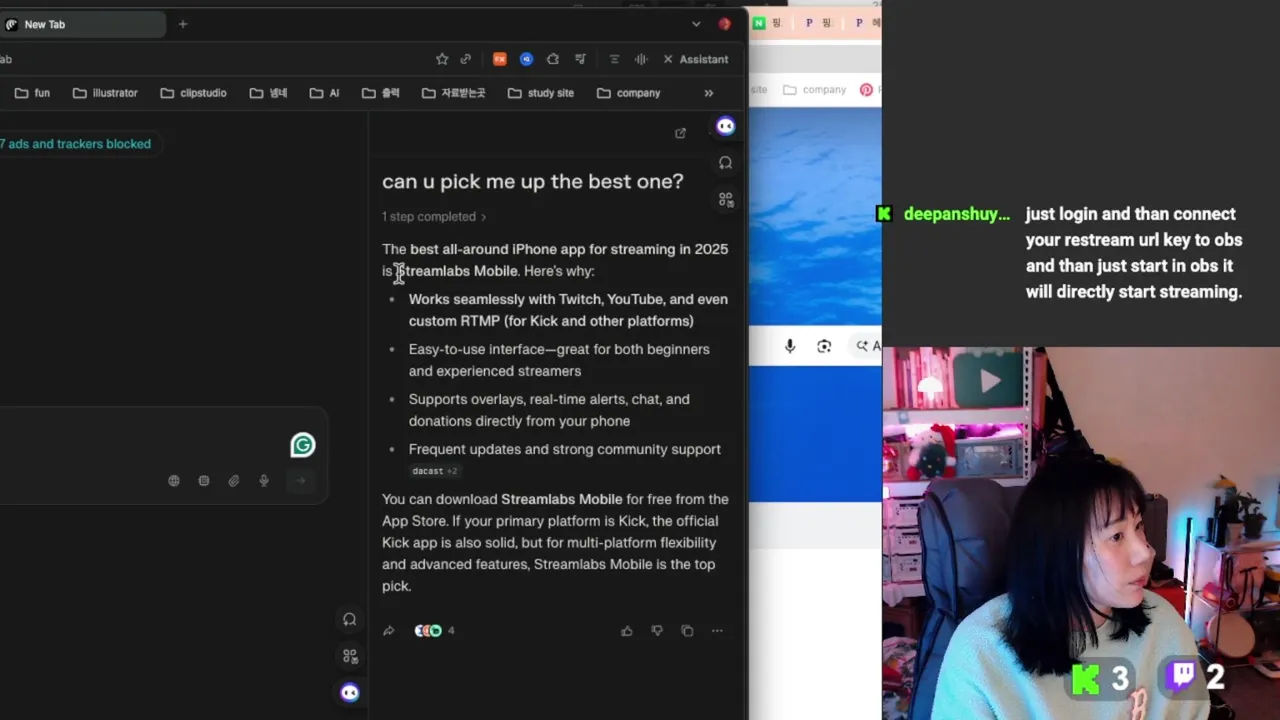Expand the tab list chevron in tab bar
This screenshot has height=720, width=1280.
point(696,24)
